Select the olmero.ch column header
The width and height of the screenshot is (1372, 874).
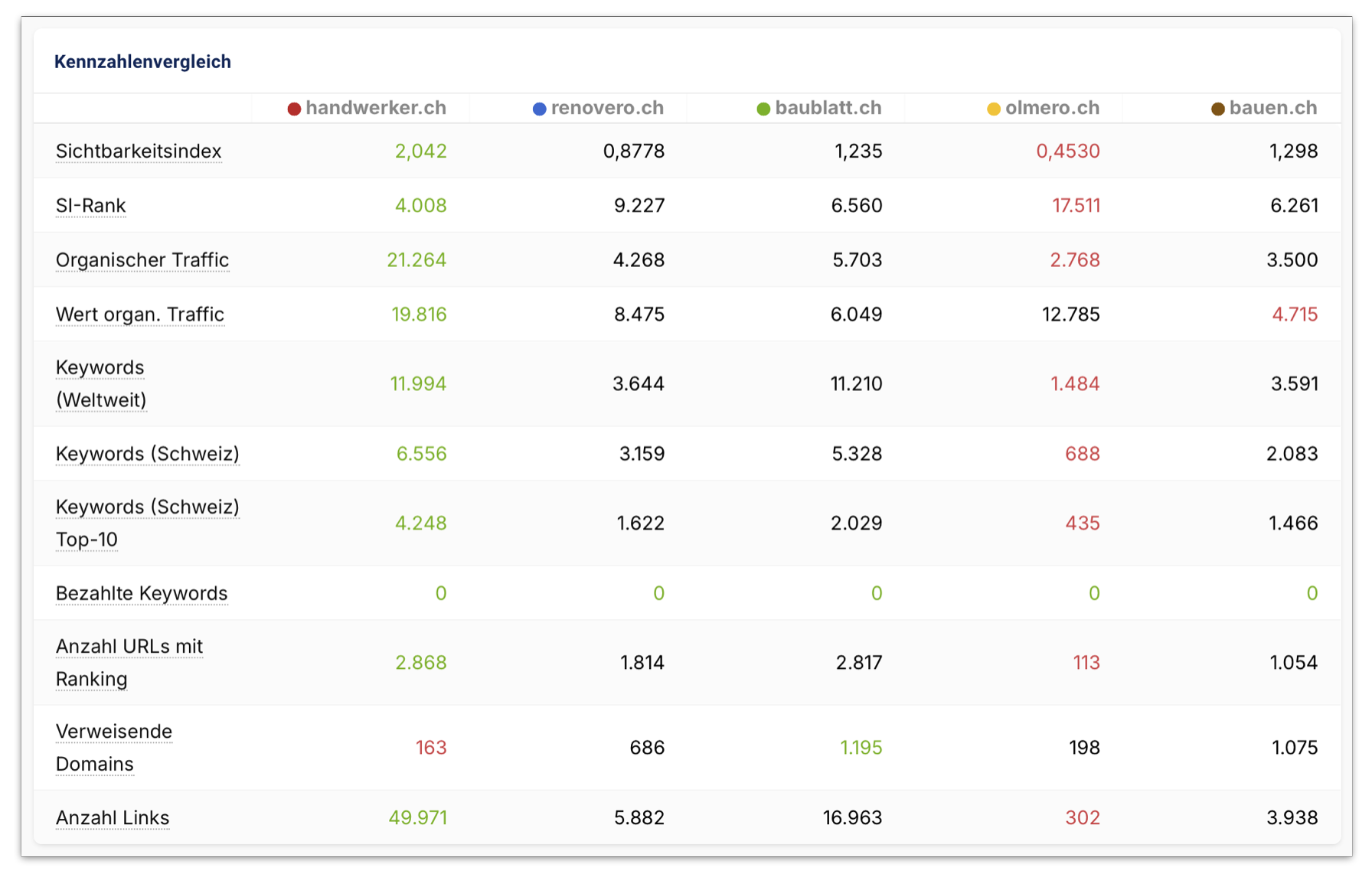pyautogui.click(x=1053, y=108)
